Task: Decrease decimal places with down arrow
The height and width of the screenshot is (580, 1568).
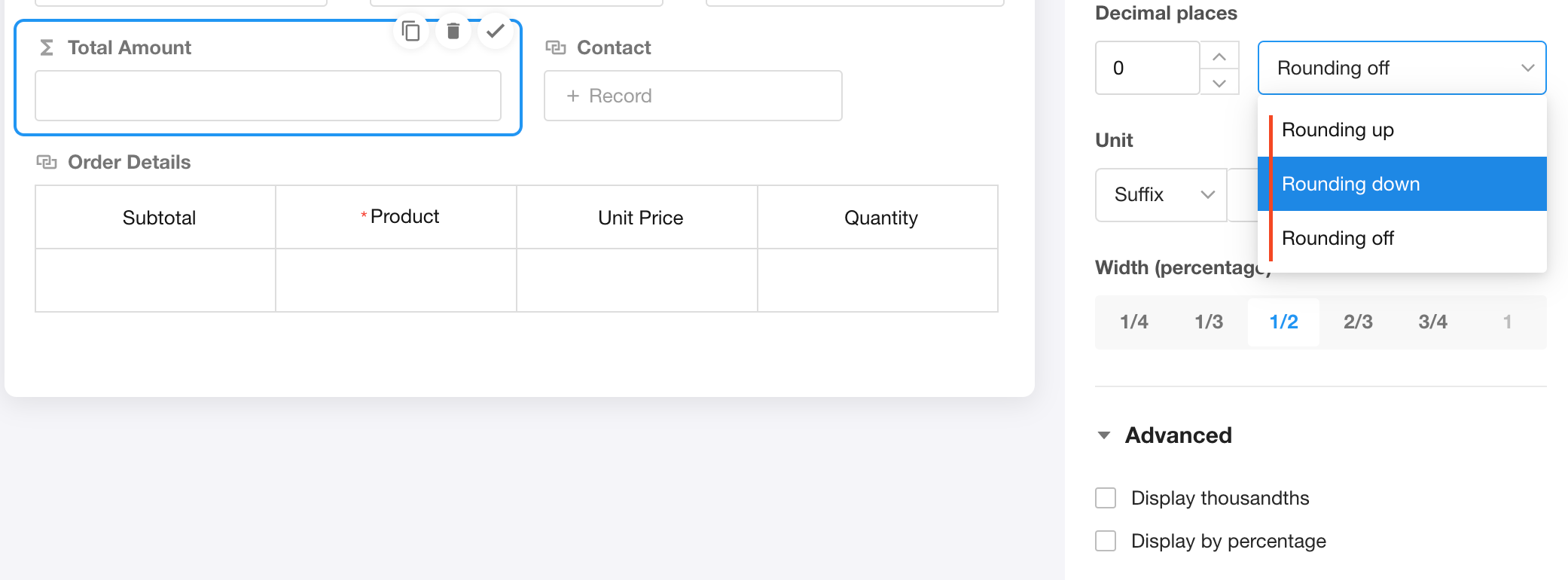Action: [x=1219, y=82]
